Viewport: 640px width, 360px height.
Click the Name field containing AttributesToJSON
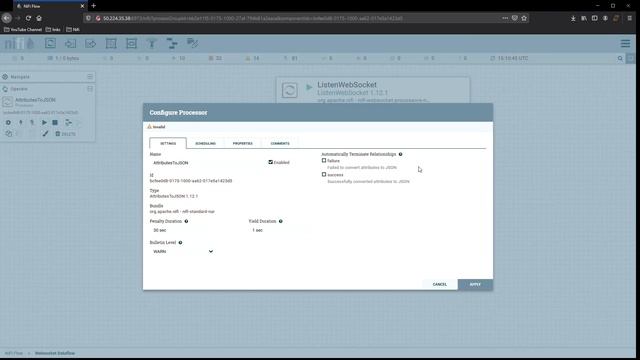[207, 162]
